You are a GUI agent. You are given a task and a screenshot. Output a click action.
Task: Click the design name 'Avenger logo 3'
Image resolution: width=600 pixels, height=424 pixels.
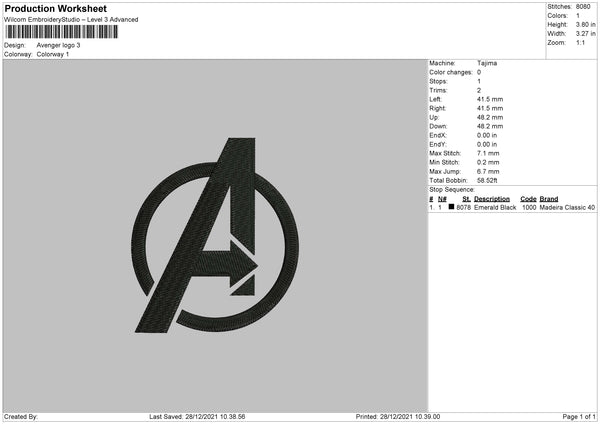click(59, 45)
